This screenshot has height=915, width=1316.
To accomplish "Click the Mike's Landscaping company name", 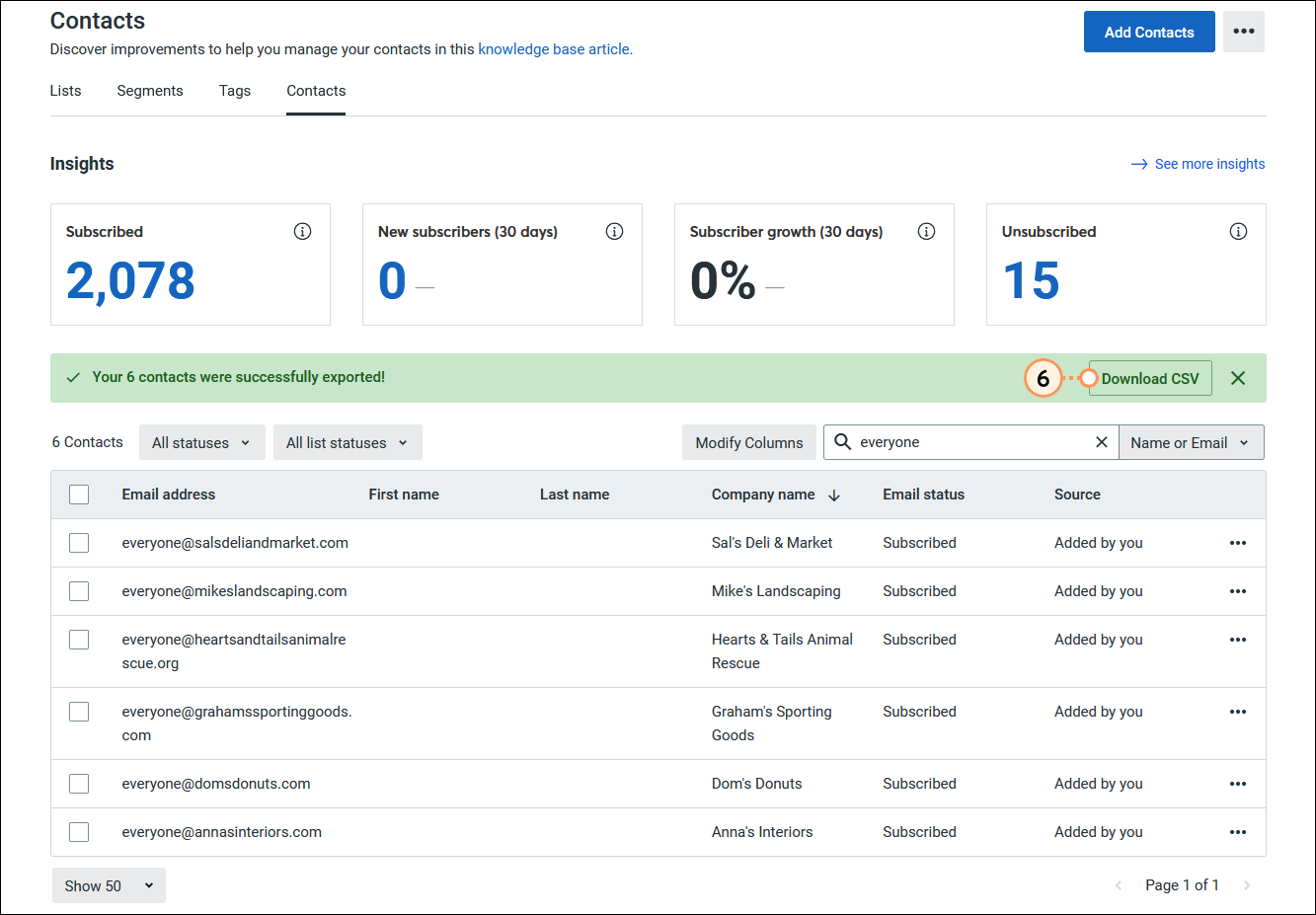I will (x=776, y=591).
